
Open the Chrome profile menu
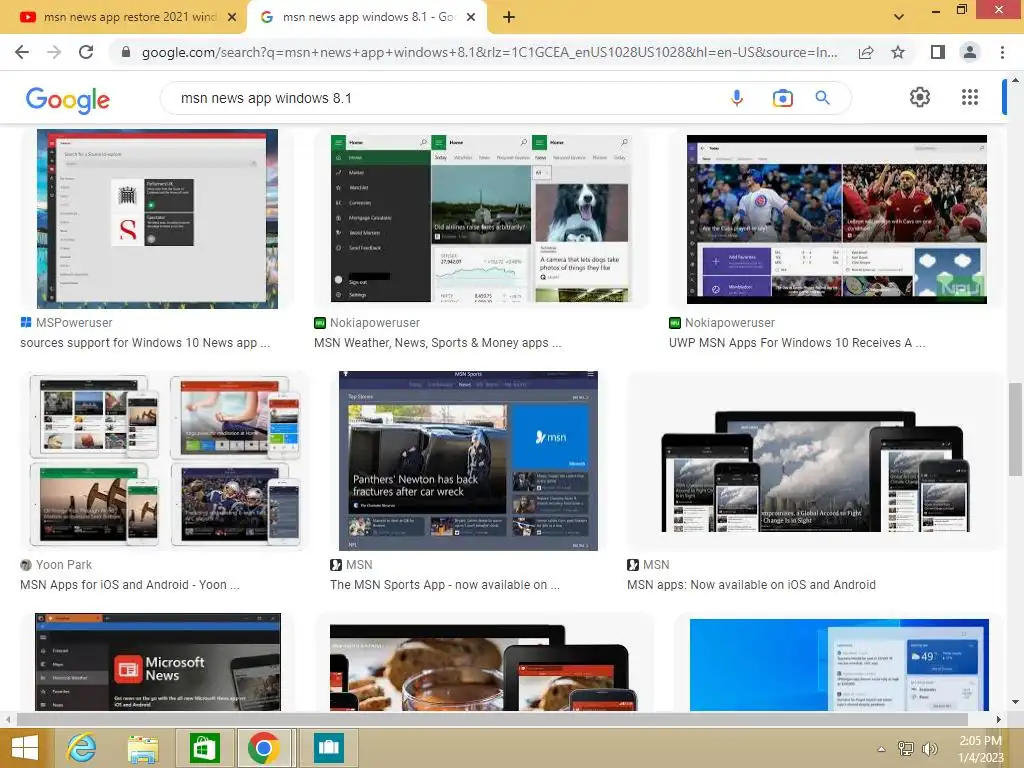point(970,52)
